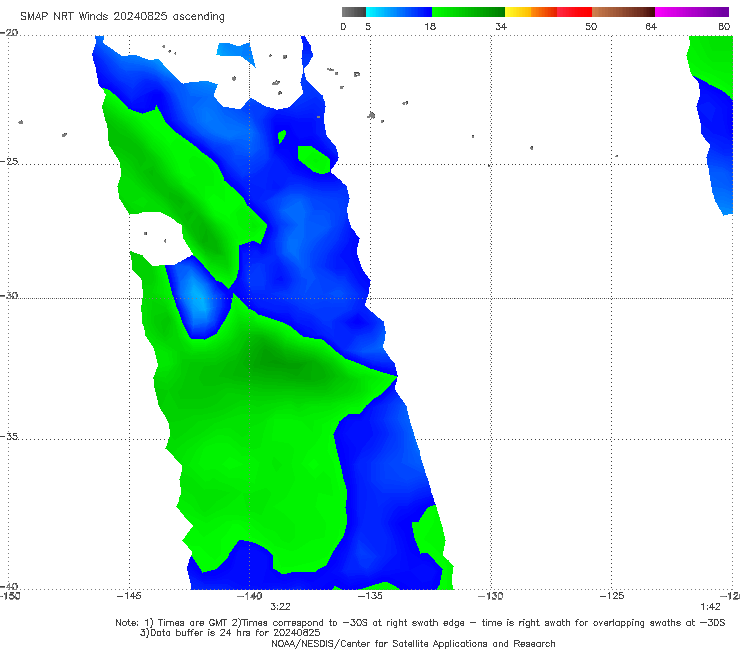Select the cyan-blue segment of the color bar
The height and width of the screenshot is (650, 740).
399,12
